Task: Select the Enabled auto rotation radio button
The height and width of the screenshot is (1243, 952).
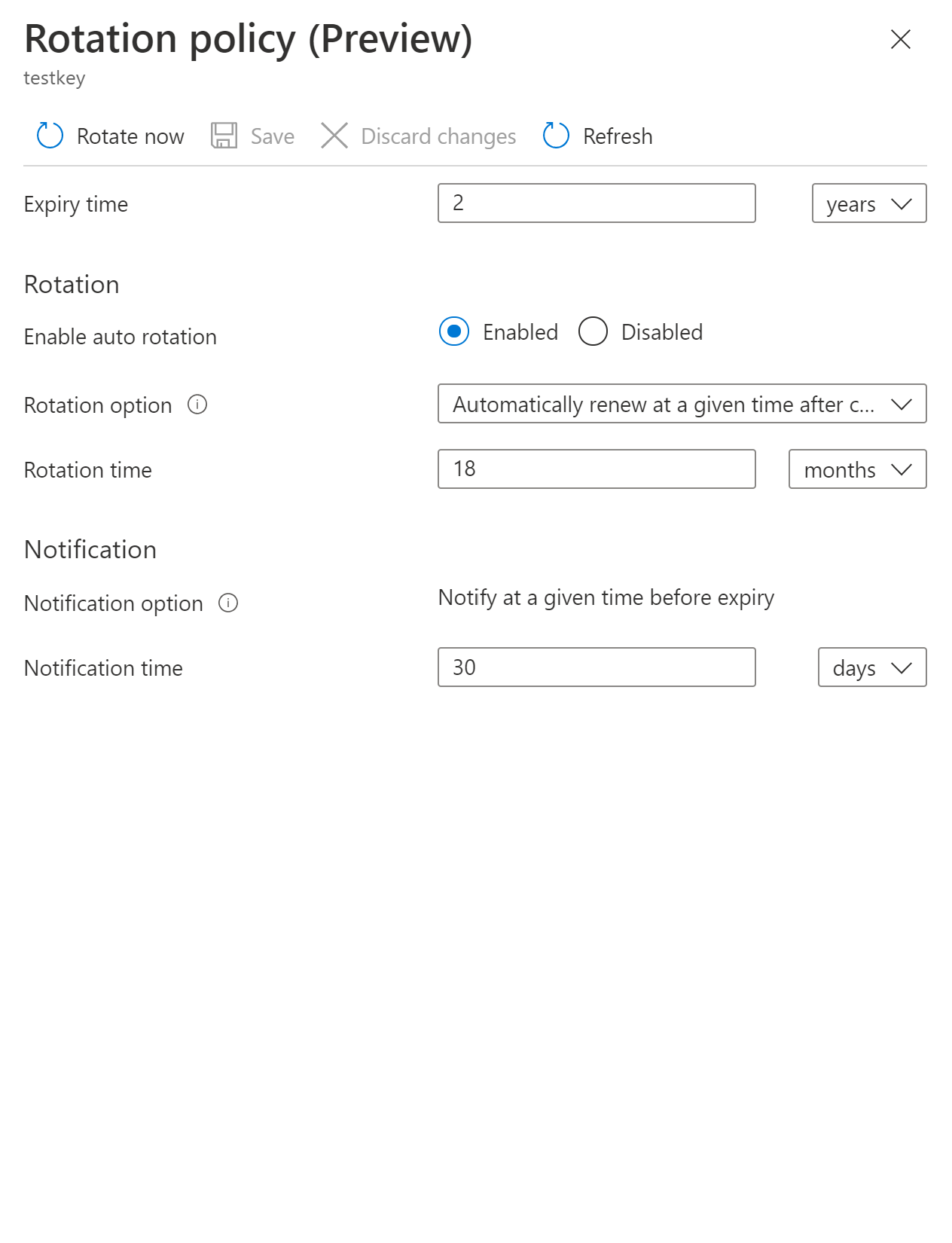Action: [x=454, y=331]
